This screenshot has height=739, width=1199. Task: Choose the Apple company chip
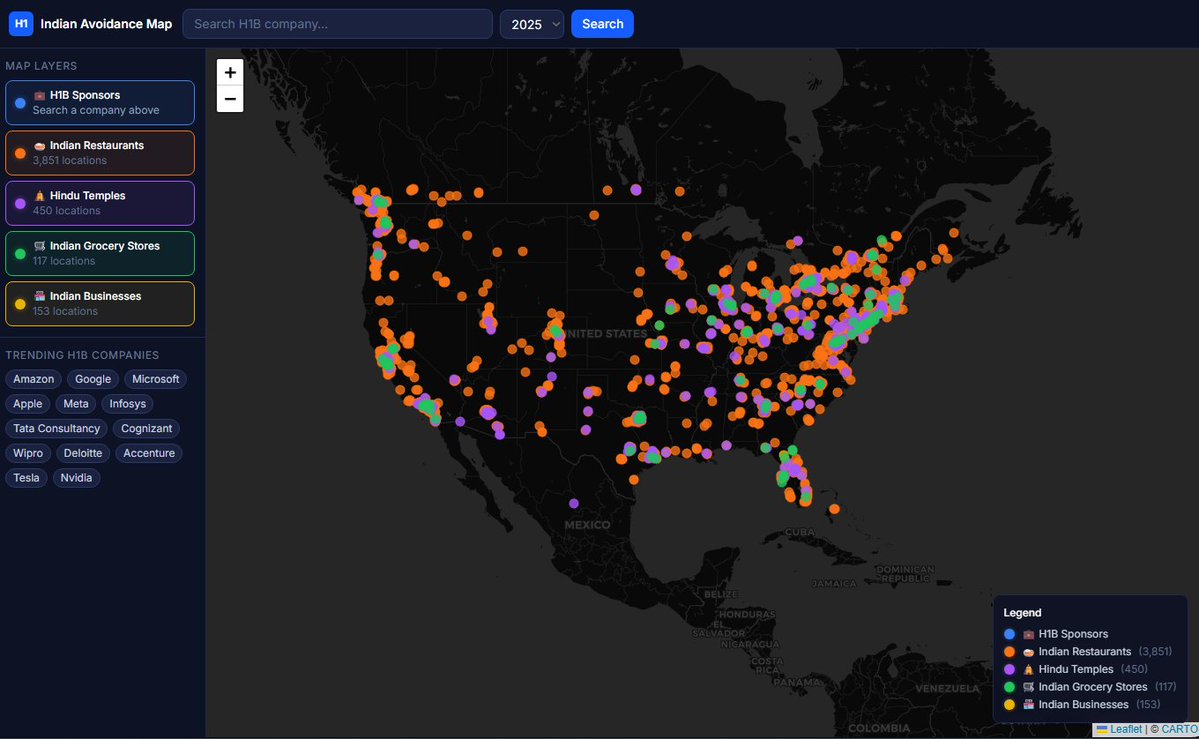pyautogui.click(x=28, y=404)
